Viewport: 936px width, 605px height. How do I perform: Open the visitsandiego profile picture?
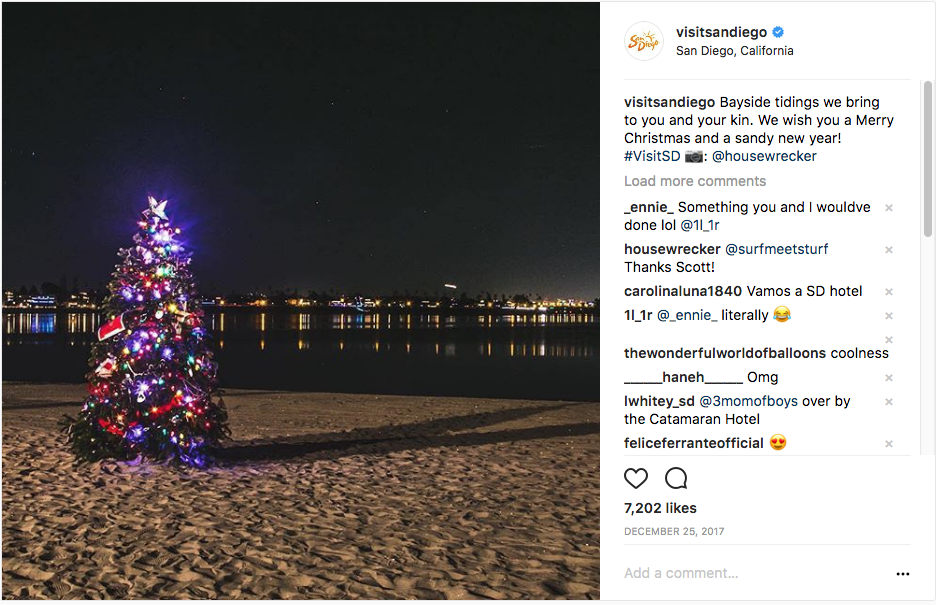click(x=644, y=41)
